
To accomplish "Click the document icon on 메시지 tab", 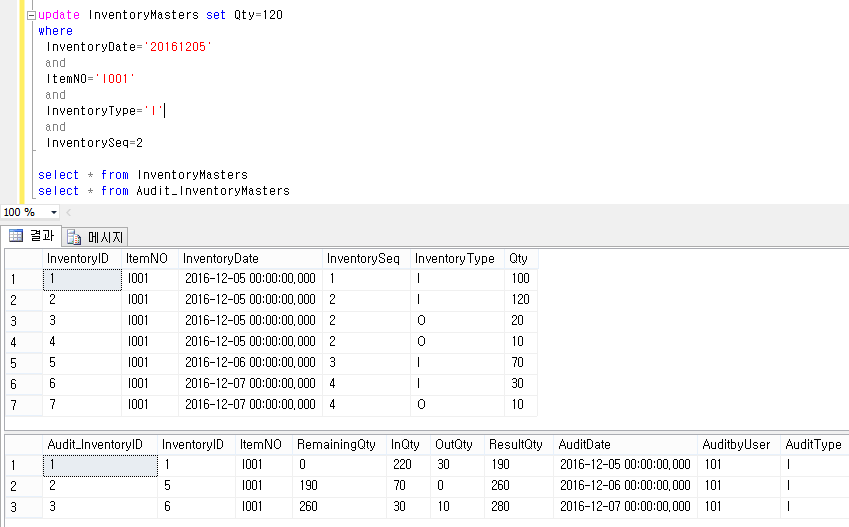I will click(73, 237).
